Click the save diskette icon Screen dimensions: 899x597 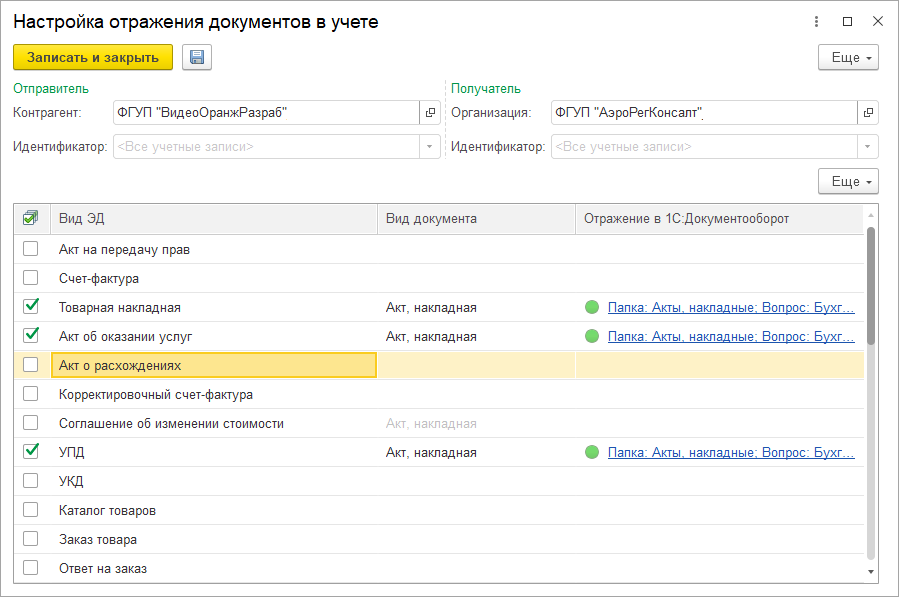pos(197,57)
